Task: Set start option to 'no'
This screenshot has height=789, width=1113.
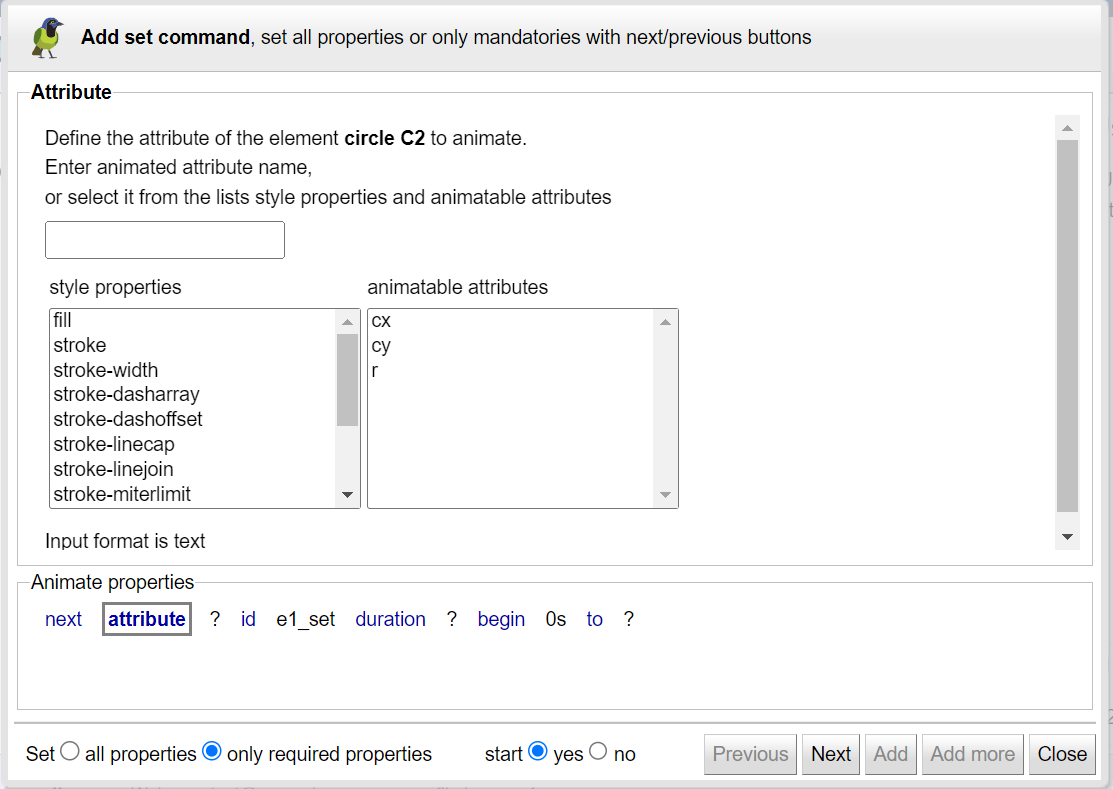Action: point(598,752)
